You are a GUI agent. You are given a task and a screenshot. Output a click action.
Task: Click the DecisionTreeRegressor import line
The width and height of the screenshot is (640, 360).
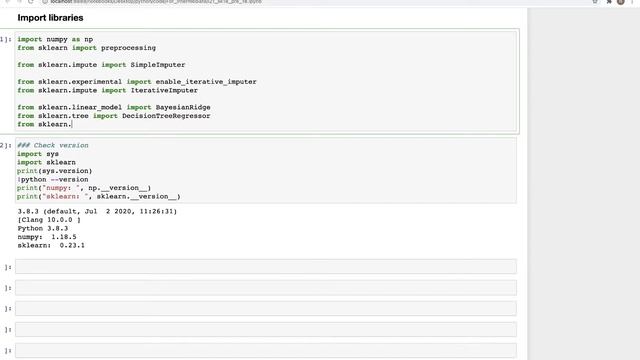coord(114,116)
